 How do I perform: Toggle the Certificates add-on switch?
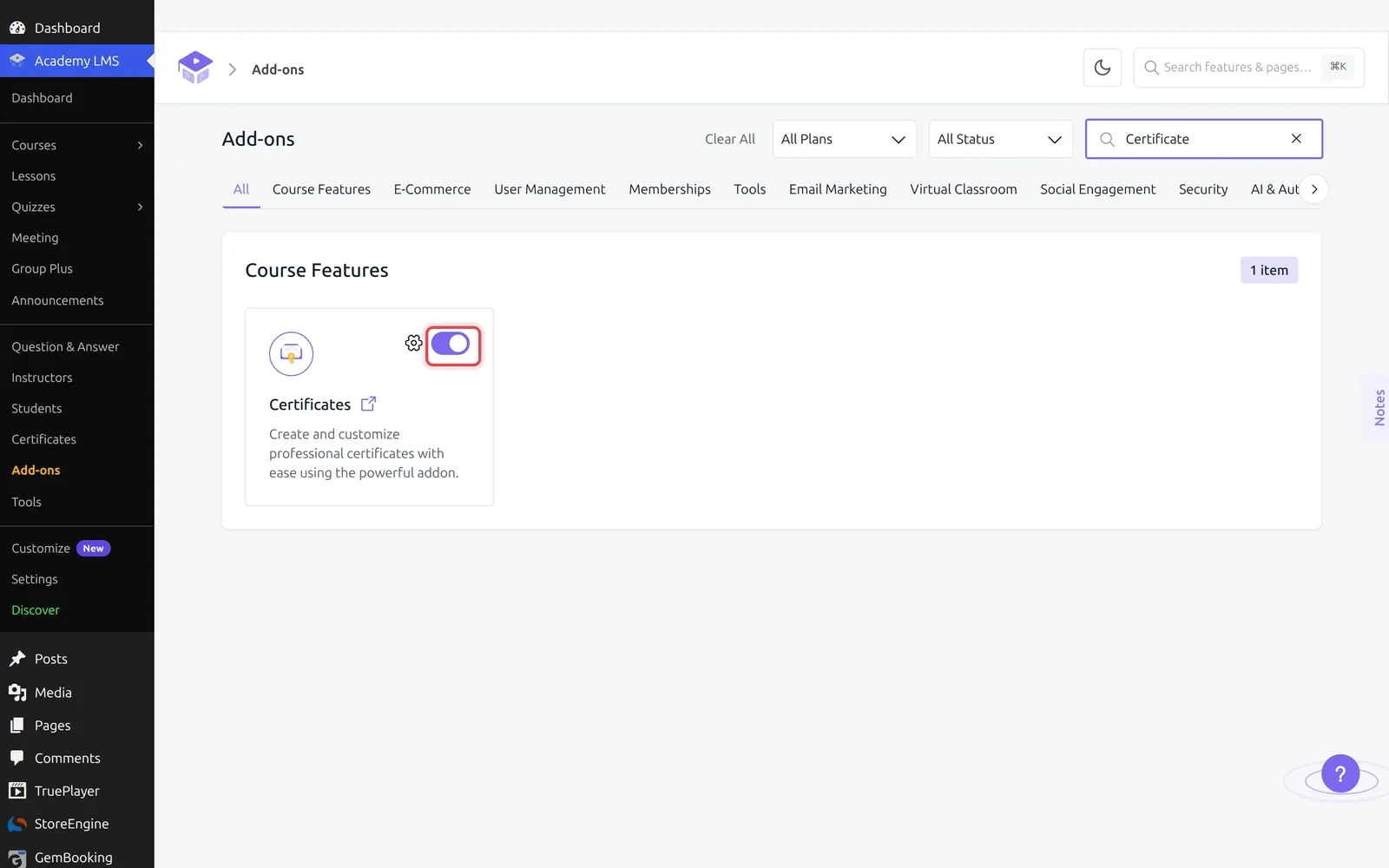coord(451,344)
